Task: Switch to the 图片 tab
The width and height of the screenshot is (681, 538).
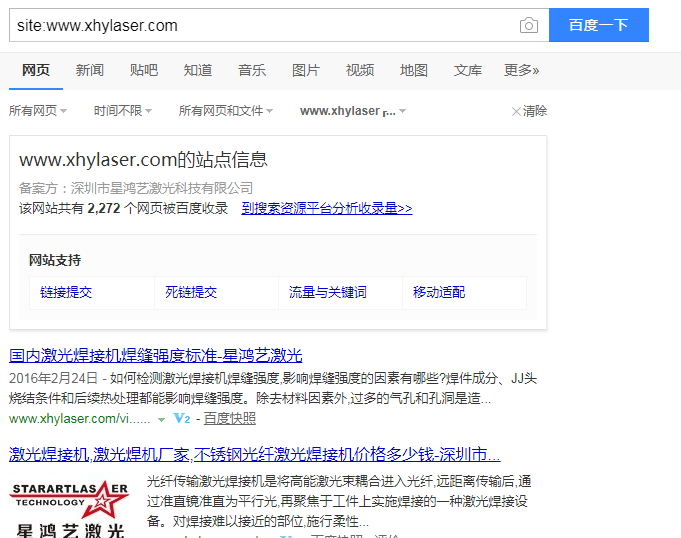Action: point(305,70)
